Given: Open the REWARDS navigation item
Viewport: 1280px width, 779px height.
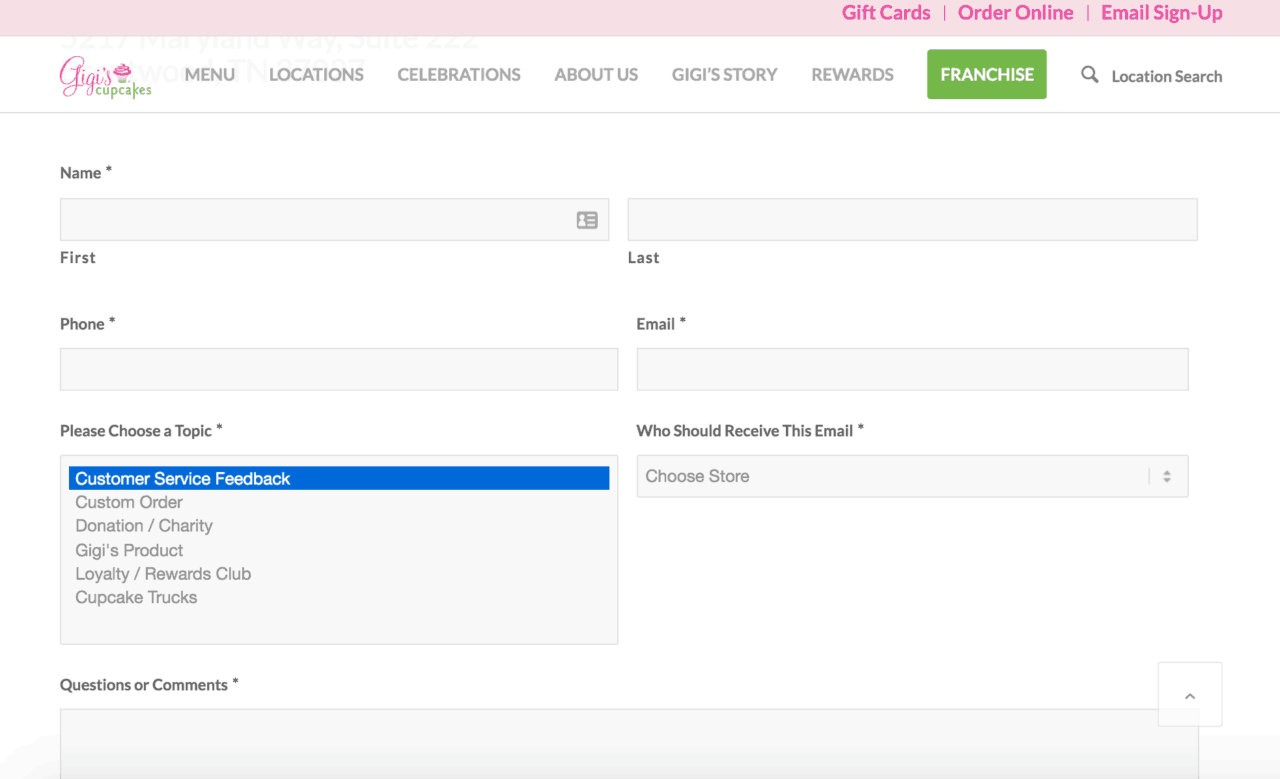Looking at the screenshot, I should pyautogui.click(x=852, y=75).
